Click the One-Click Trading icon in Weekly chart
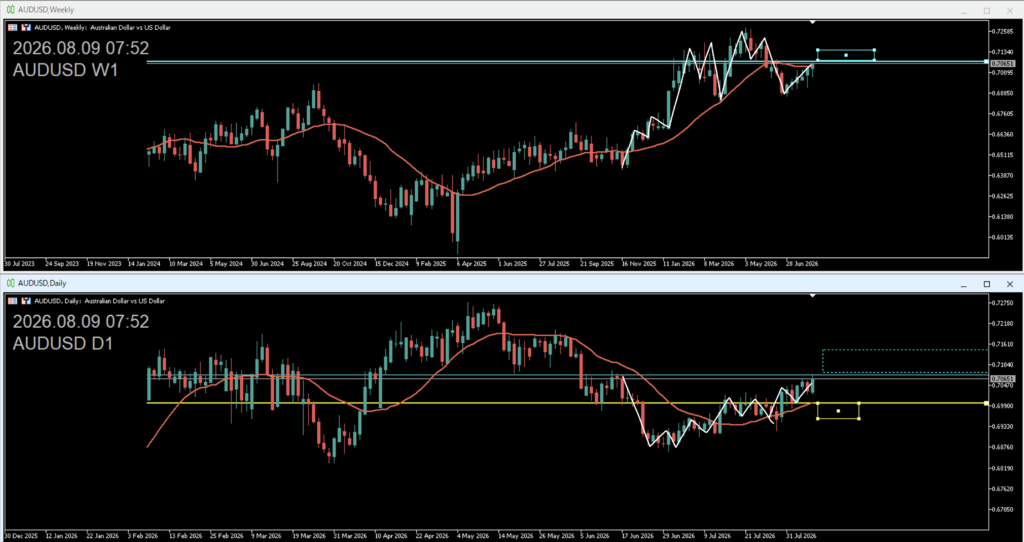The image size is (1024, 542). (x=26, y=27)
